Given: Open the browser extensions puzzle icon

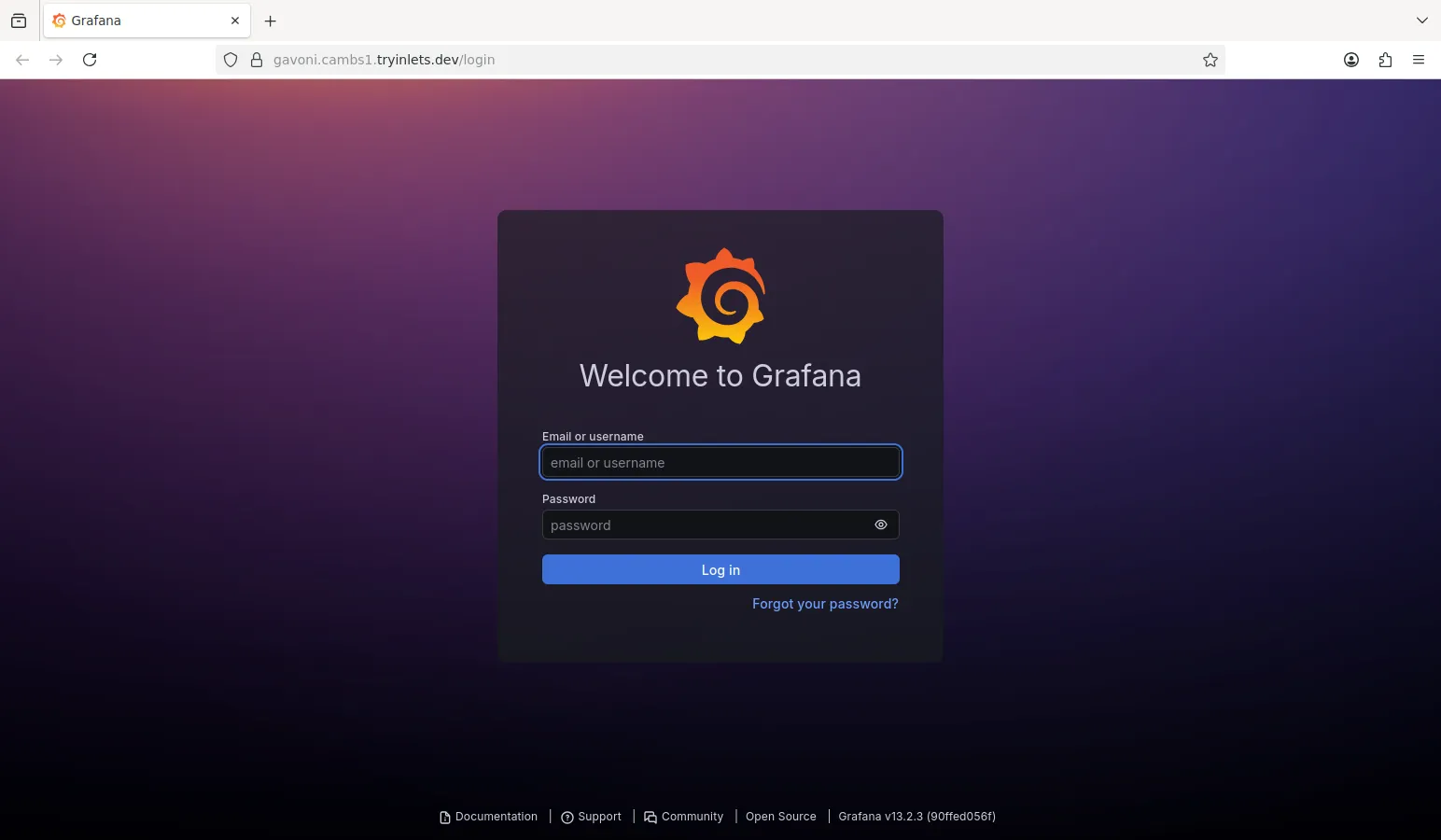Looking at the screenshot, I should pos(1385,60).
